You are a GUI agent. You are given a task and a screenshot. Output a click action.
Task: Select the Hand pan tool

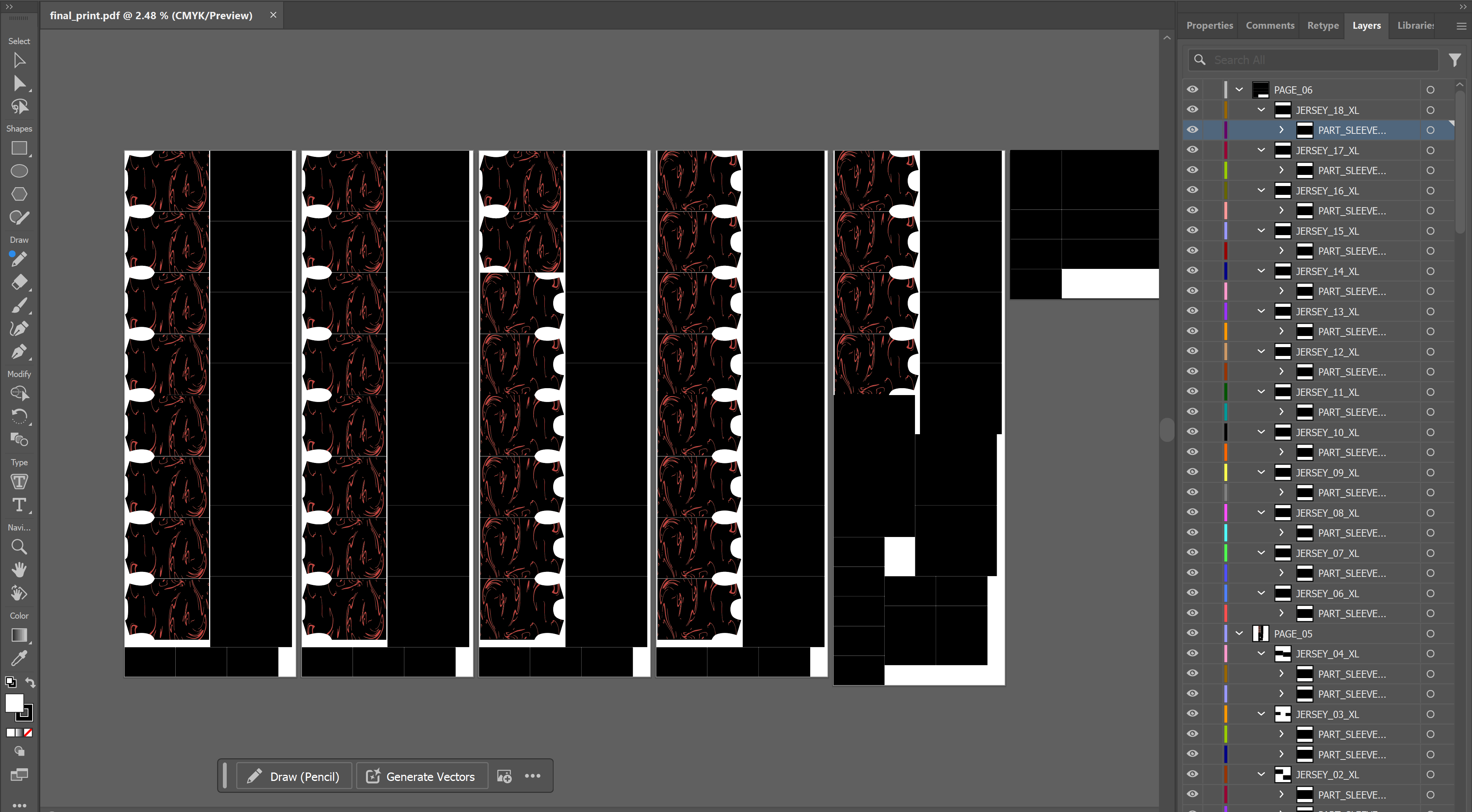[19, 570]
